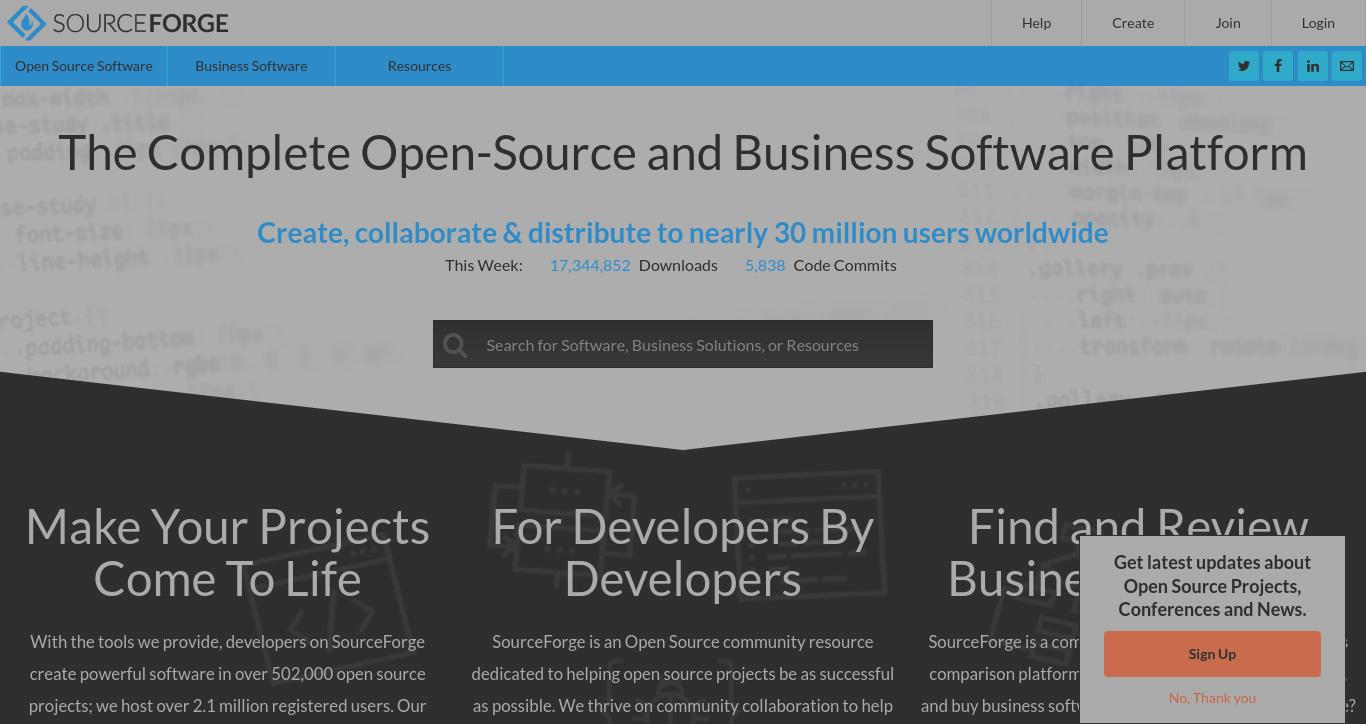
Task: Open the Create link in header
Action: pyautogui.click(x=1133, y=23)
